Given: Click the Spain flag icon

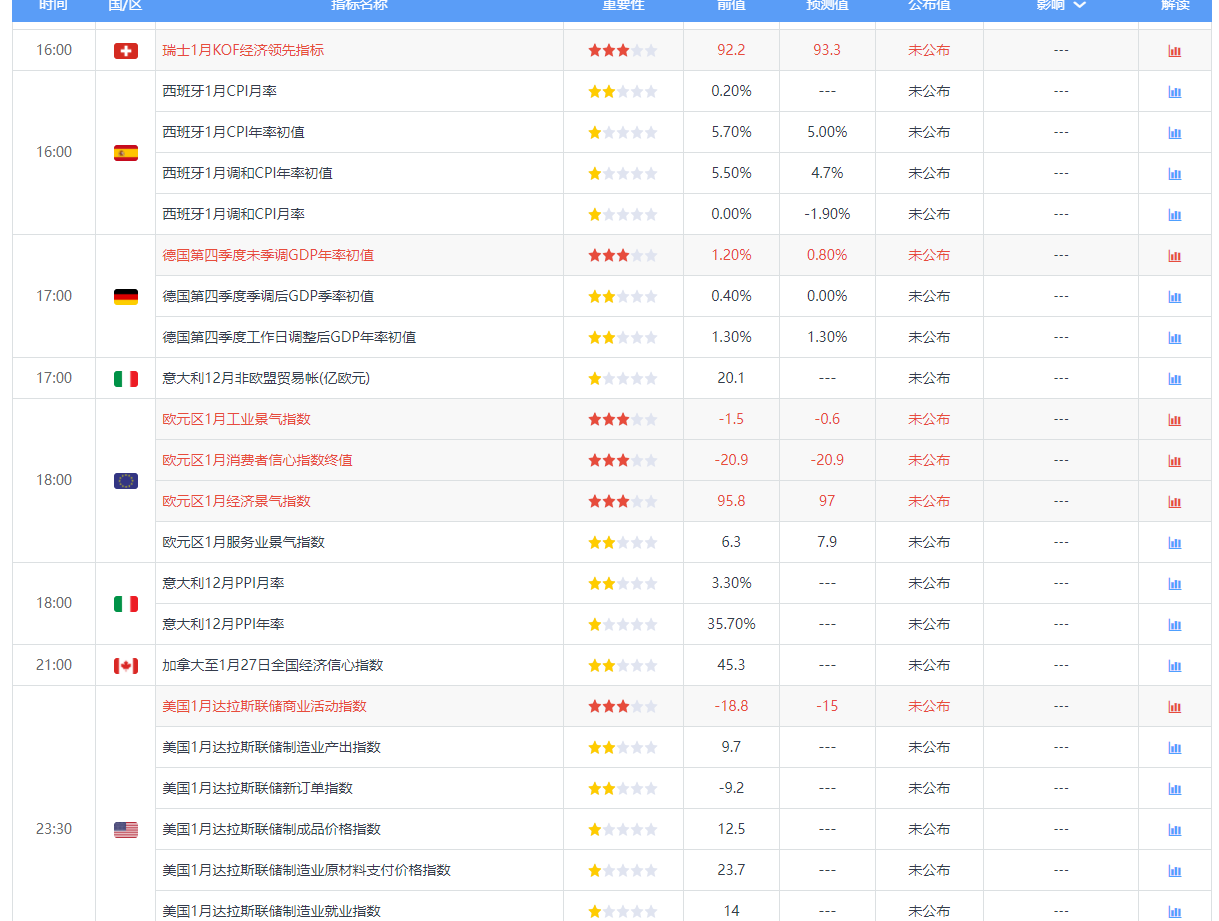Looking at the screenshot, I should pyautogui.click(x=126, y=153).
